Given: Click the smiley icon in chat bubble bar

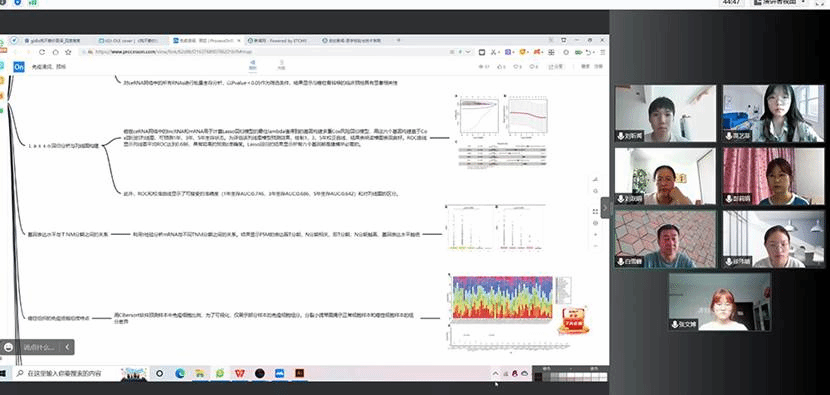Looking at the screenshot, I should coord(8,347).
